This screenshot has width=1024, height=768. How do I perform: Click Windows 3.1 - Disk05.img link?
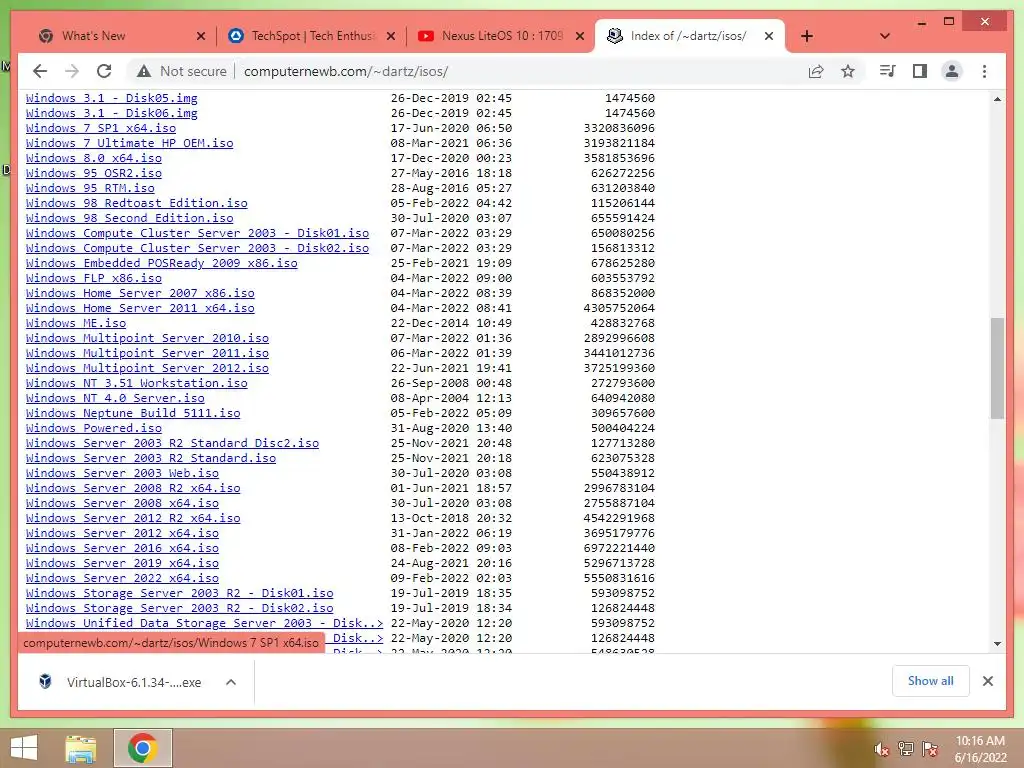[x=112, y=98]
